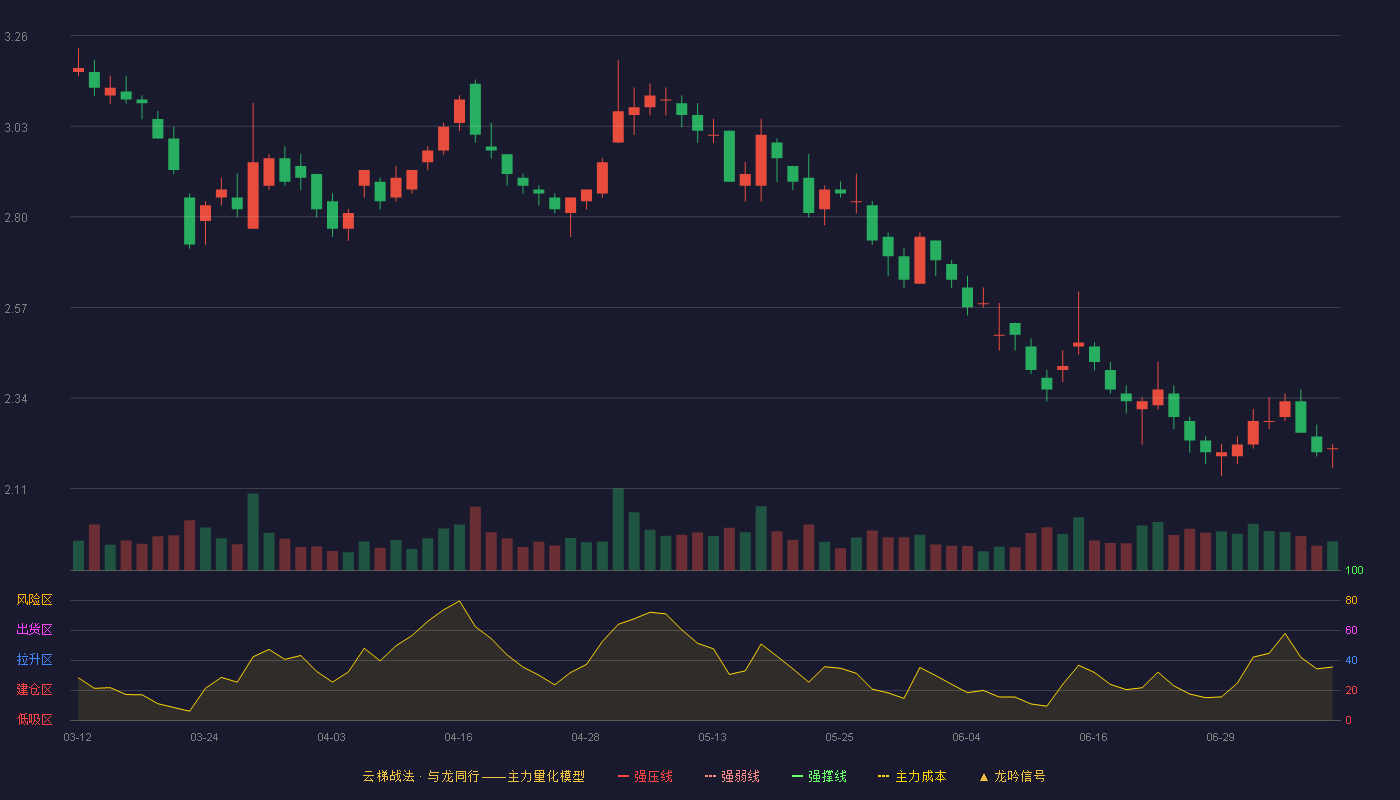Toggle the 云梯战法 与龙同行 model legend entry
Screen dimensions: 1400x800
[x=473, y=776]
